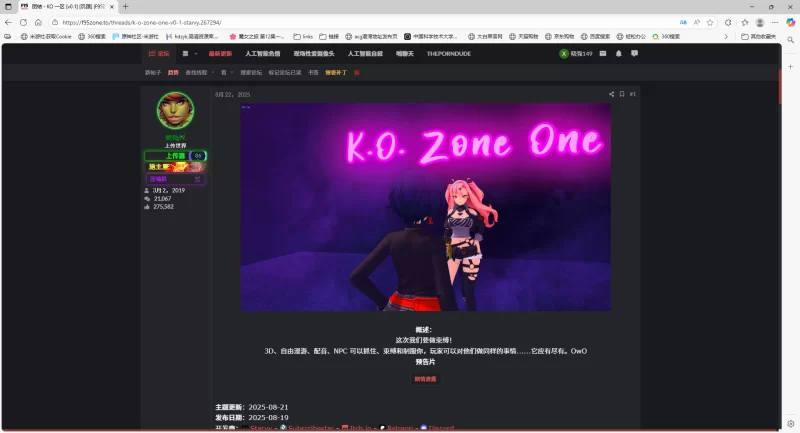Open the inbox envelope icon
The image size is (800, 433).
(603, 54)
